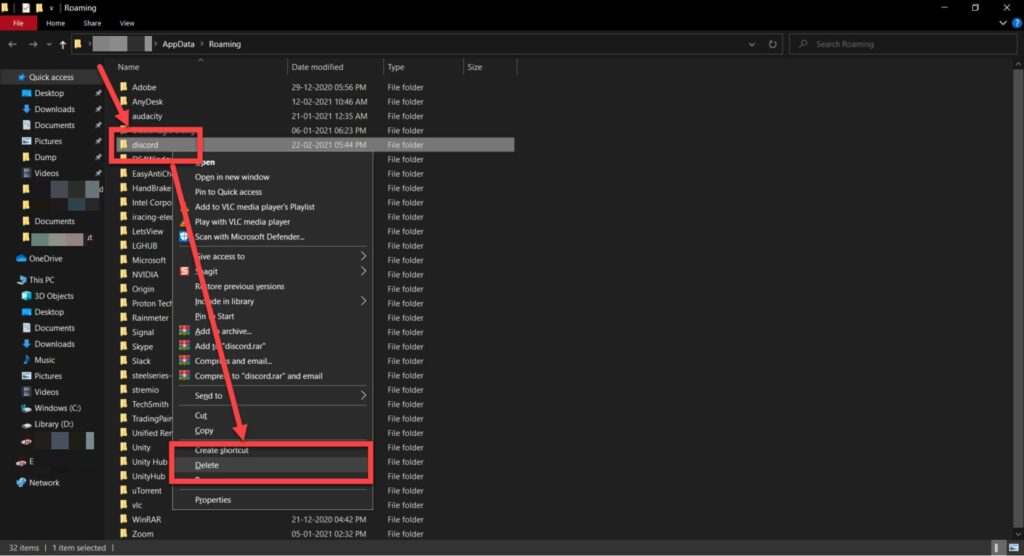Sort by Date modified column
The image size is (1024, 556).
[x=317, y=67]
